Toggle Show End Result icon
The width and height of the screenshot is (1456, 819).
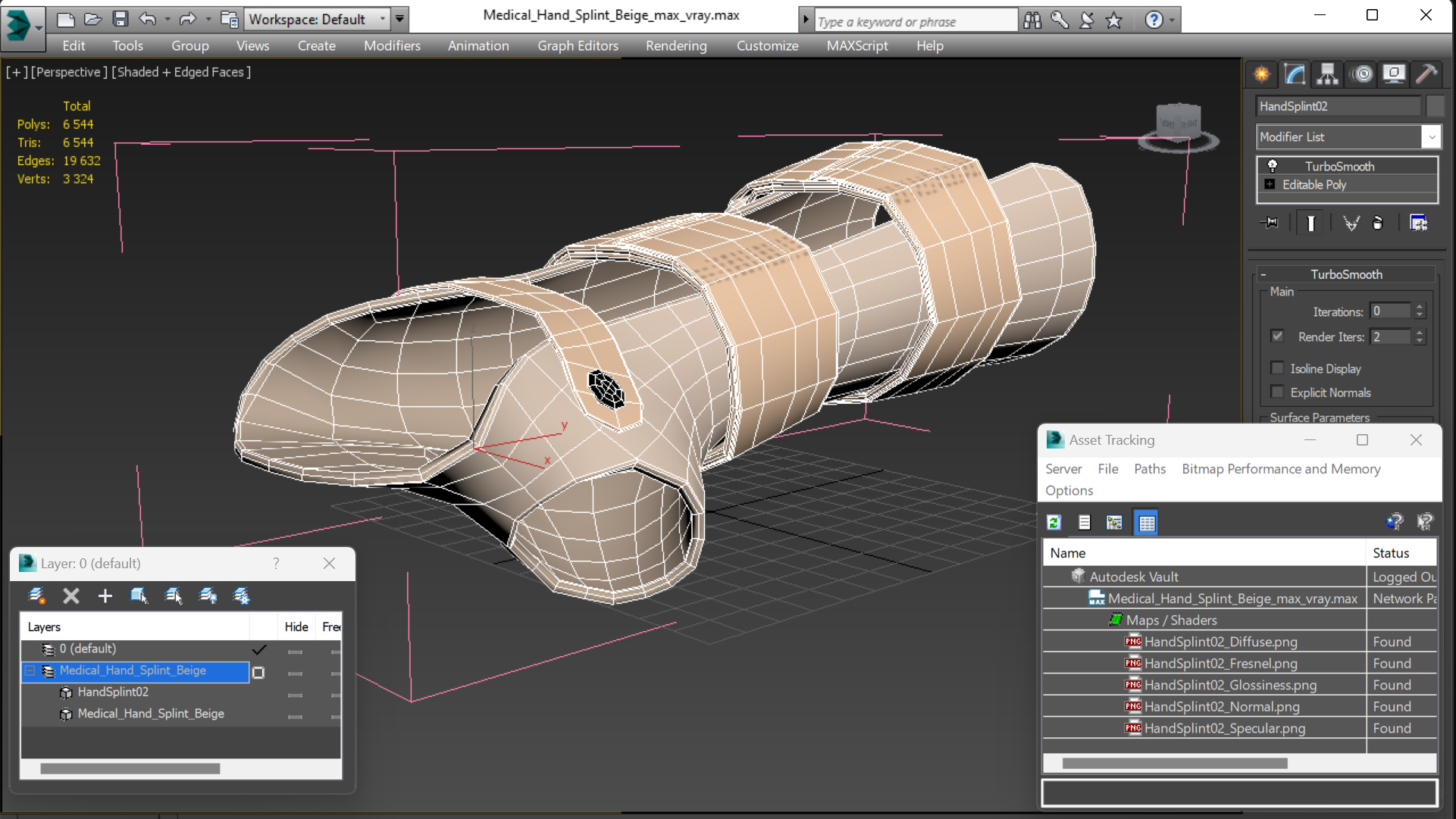tap(1310, 223)
